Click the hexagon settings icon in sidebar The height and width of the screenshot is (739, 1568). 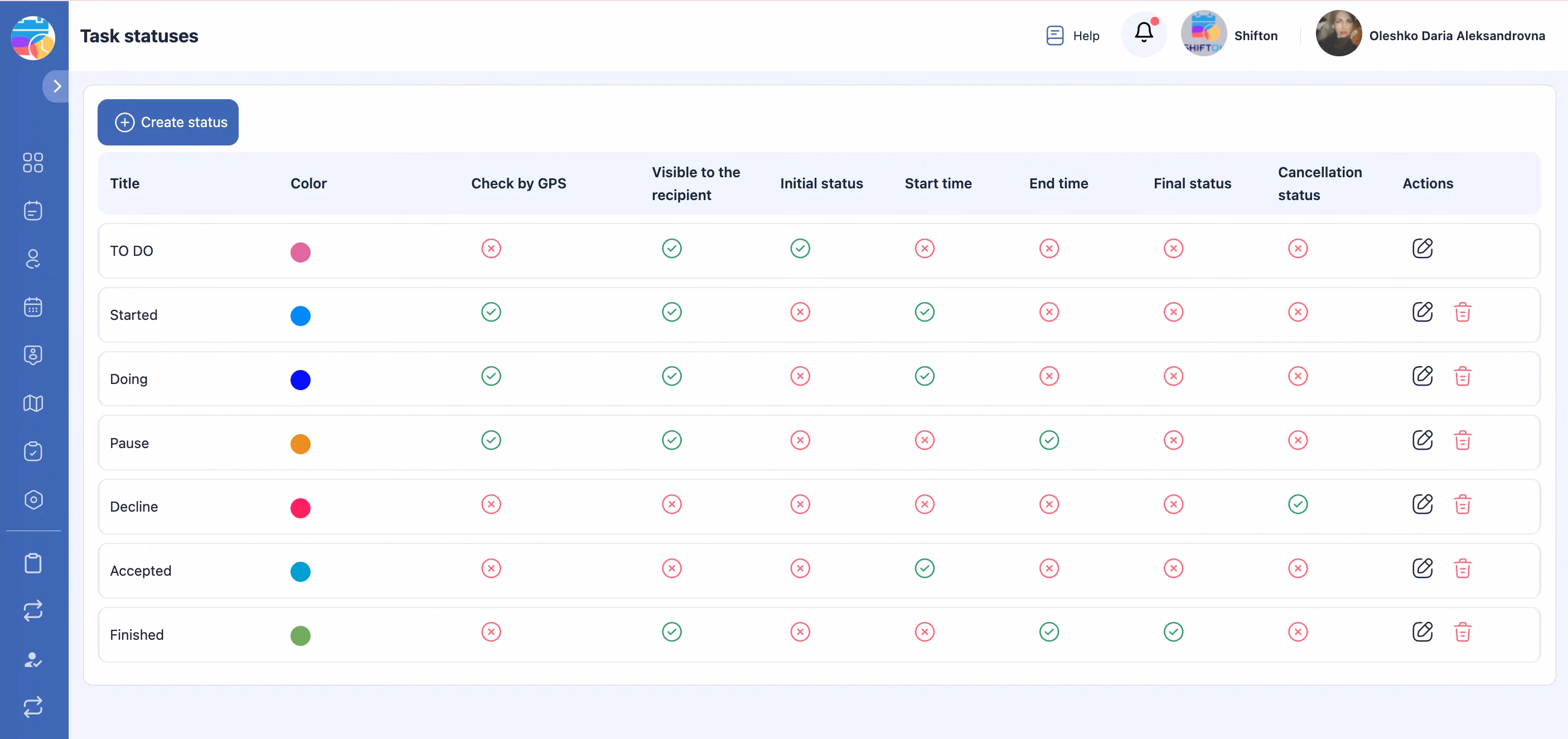[33, 499]
